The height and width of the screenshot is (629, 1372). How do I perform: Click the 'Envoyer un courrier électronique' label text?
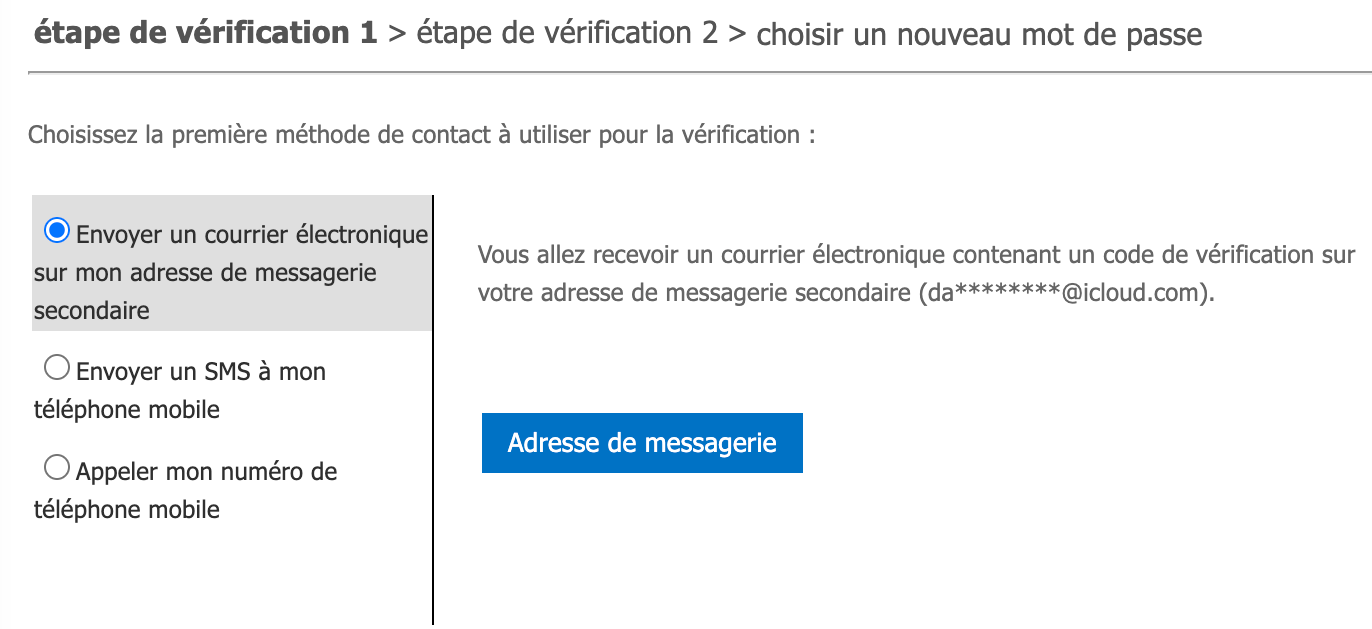tap(252, 235)
